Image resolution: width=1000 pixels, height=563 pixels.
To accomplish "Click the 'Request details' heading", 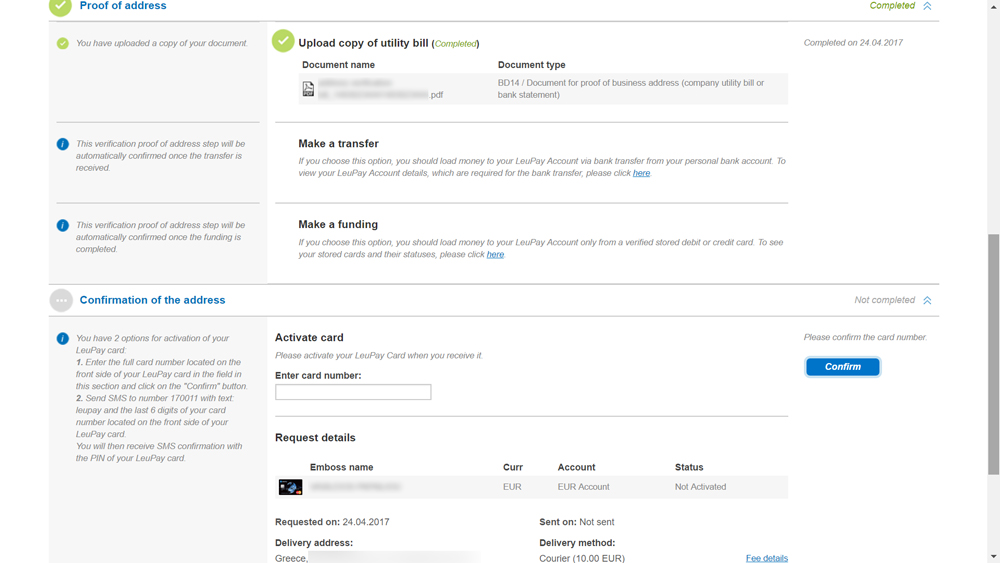I will (315, 437).
